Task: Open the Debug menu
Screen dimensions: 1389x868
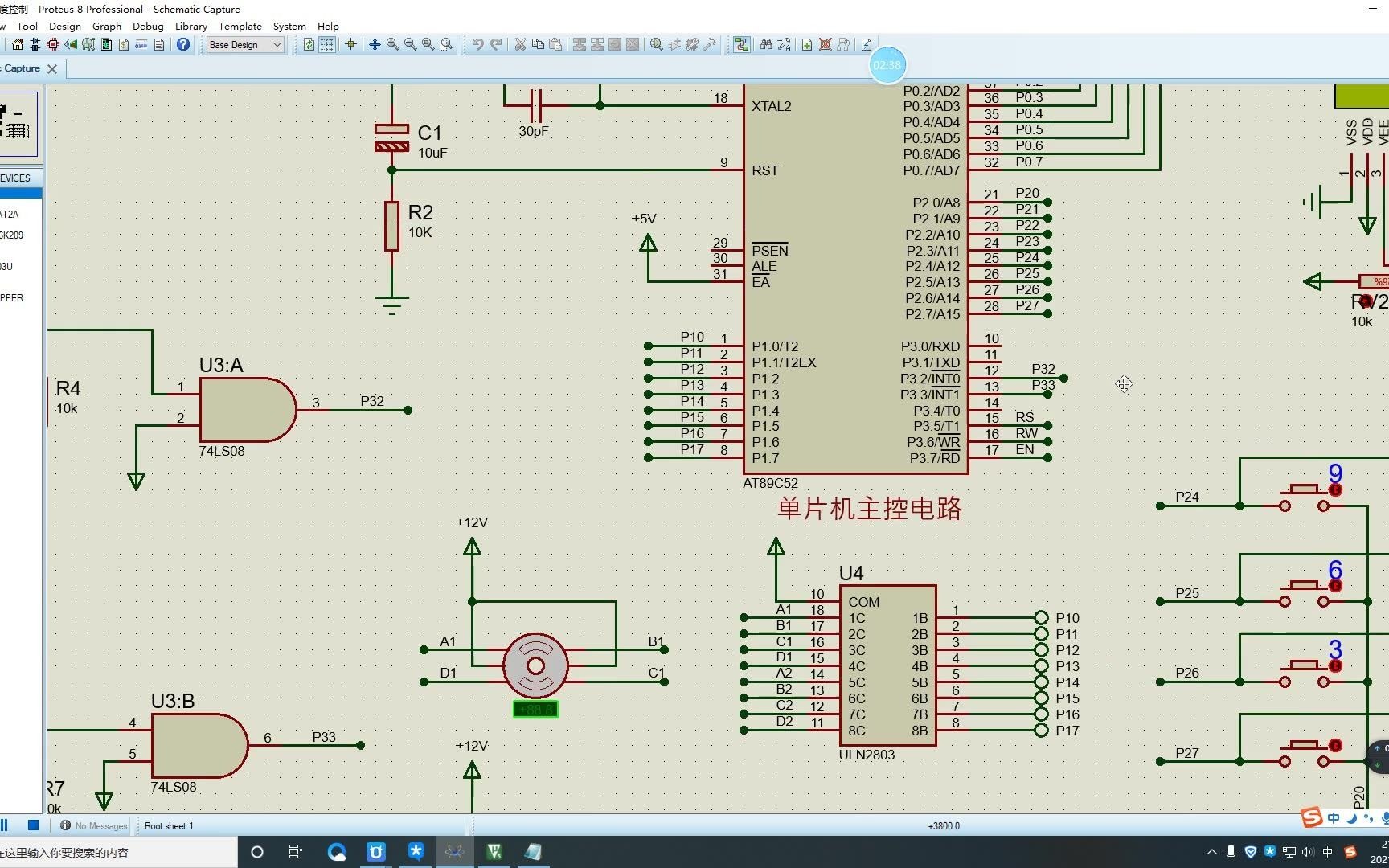Action: (148, 26)
